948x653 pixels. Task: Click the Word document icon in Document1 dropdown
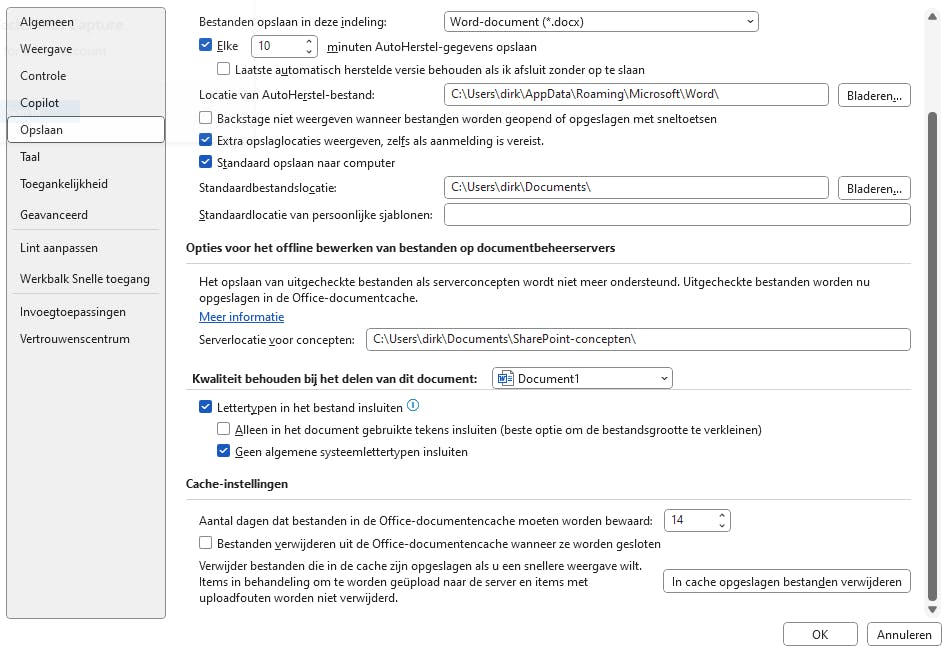click(x=506, y=378)
